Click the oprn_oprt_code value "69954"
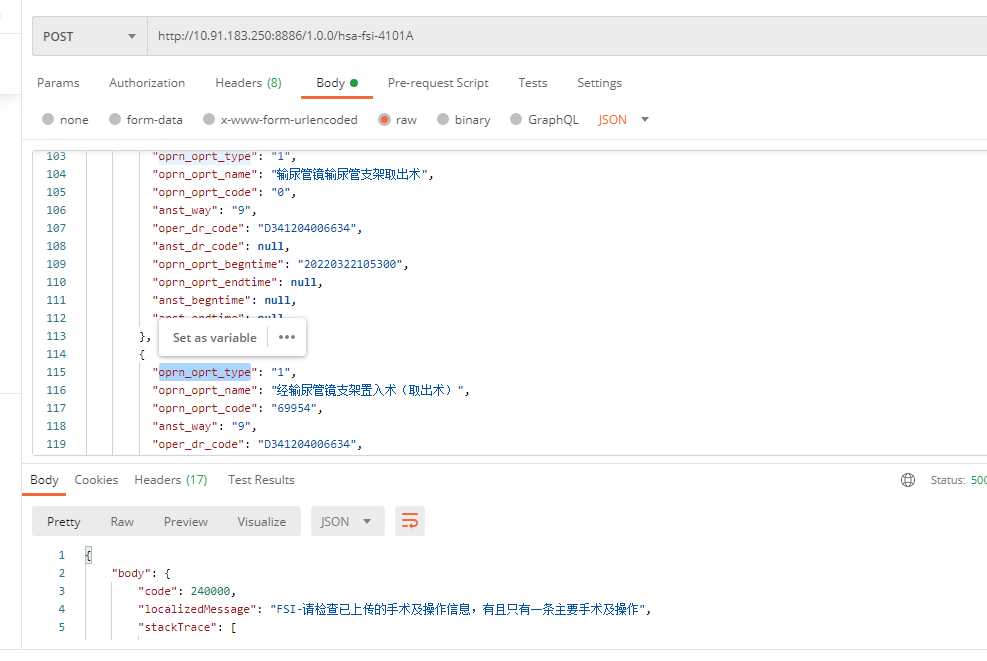987x661 pixels. pos(294,408)
